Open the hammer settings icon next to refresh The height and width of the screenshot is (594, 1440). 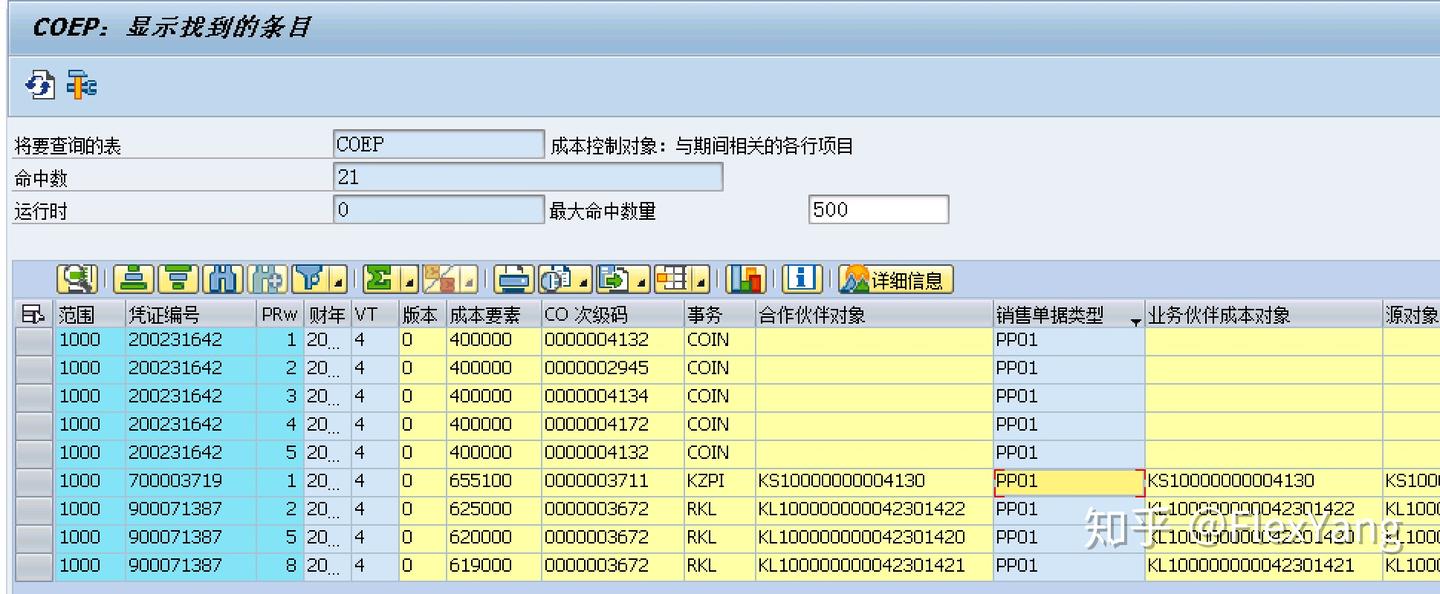[x=80, y=86]
